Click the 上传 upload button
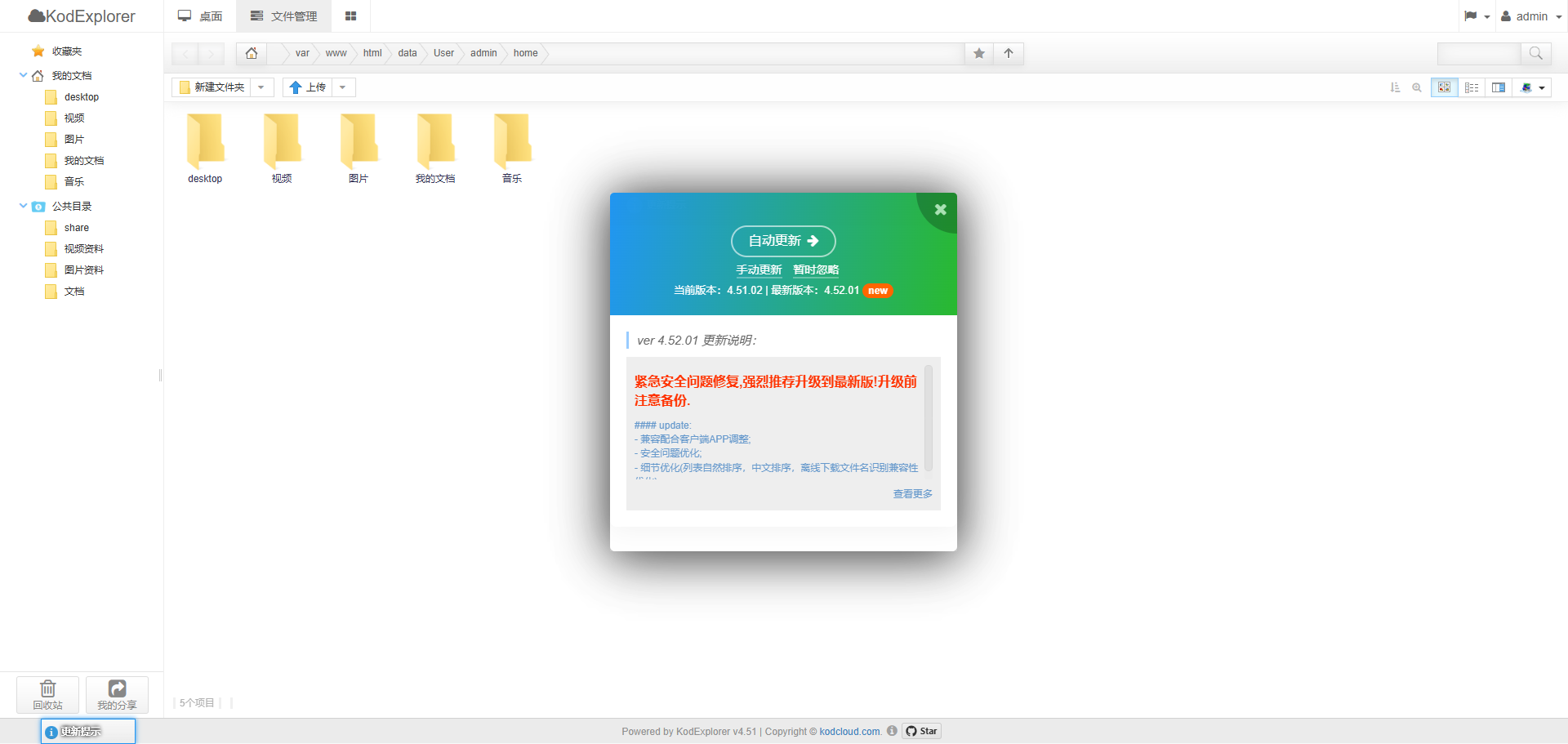Viewport: 1568px width, 744px height. click(307, 87)
